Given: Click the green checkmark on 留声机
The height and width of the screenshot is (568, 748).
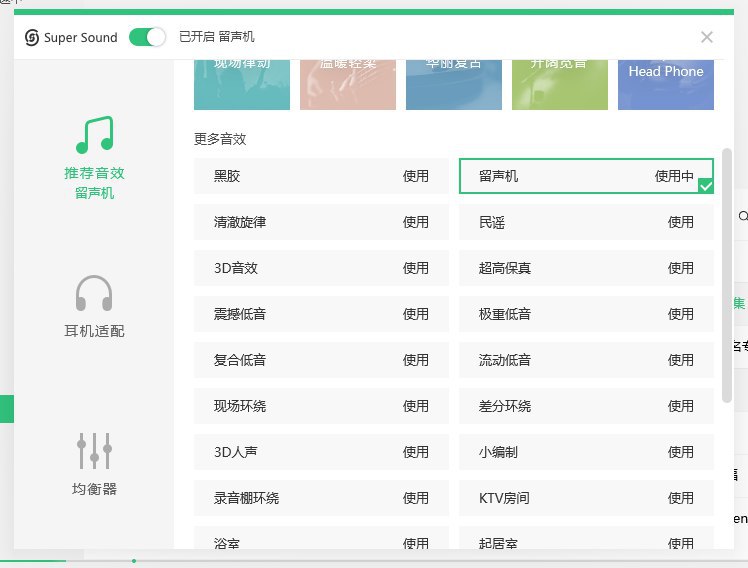Looking at the screenshot, I should 706,186.
